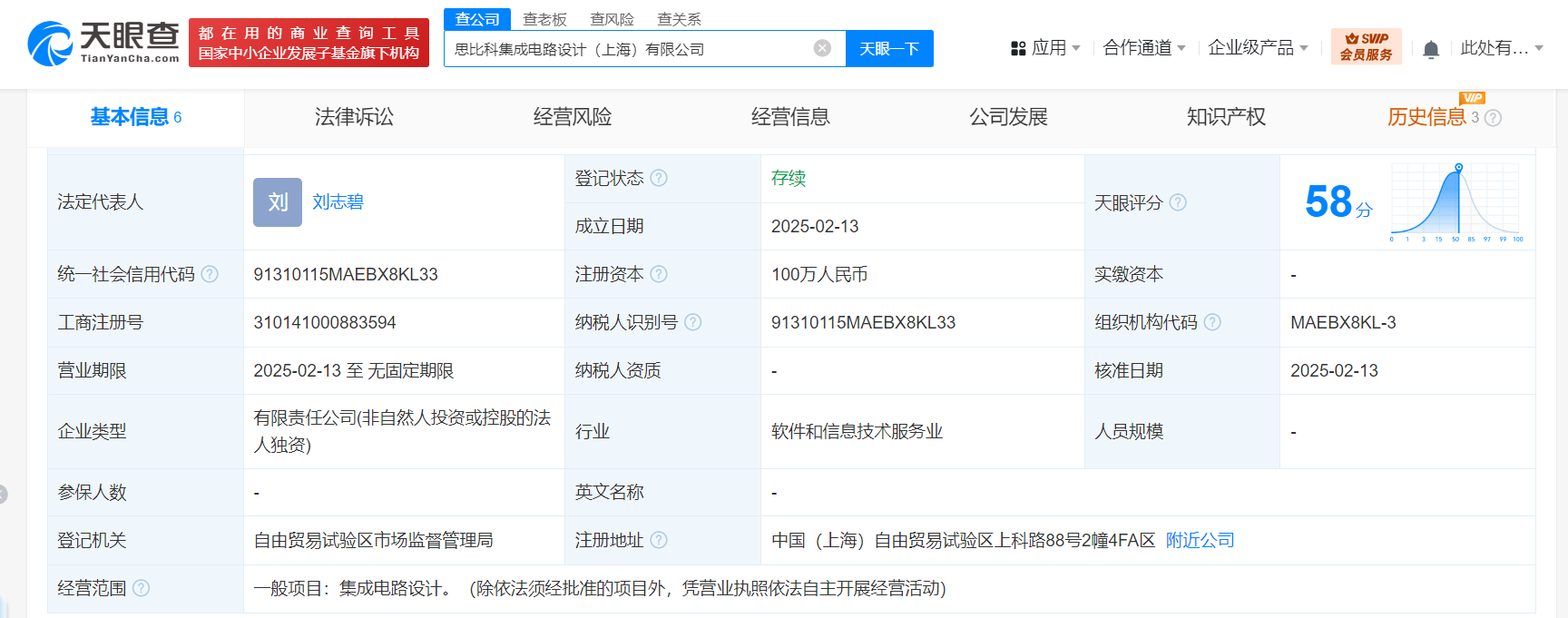
Task: Expand the 应用 dropdown menu
Action: (1045, 48)
